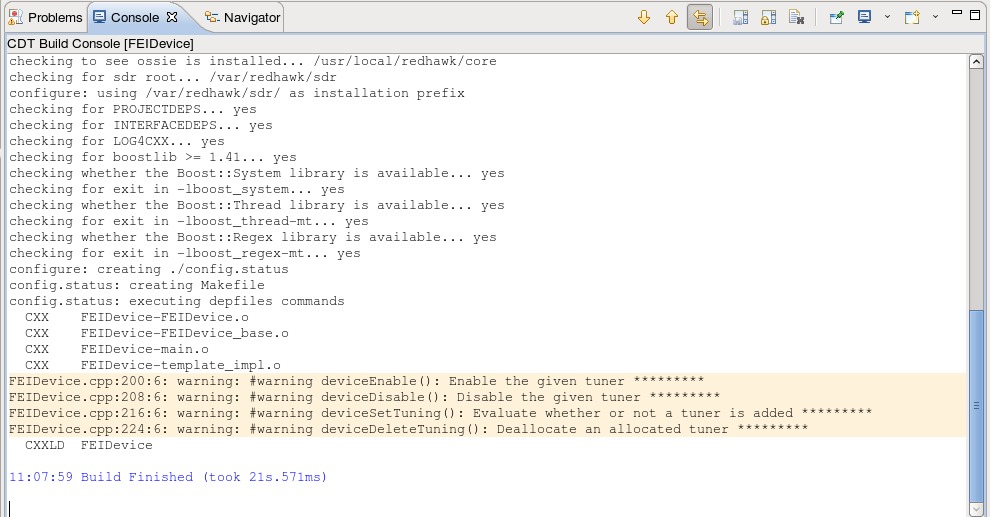The height and width of the screenshot is (517, 990).
Task: Jump to next build error arrow
Action: (x=644, y=17)
